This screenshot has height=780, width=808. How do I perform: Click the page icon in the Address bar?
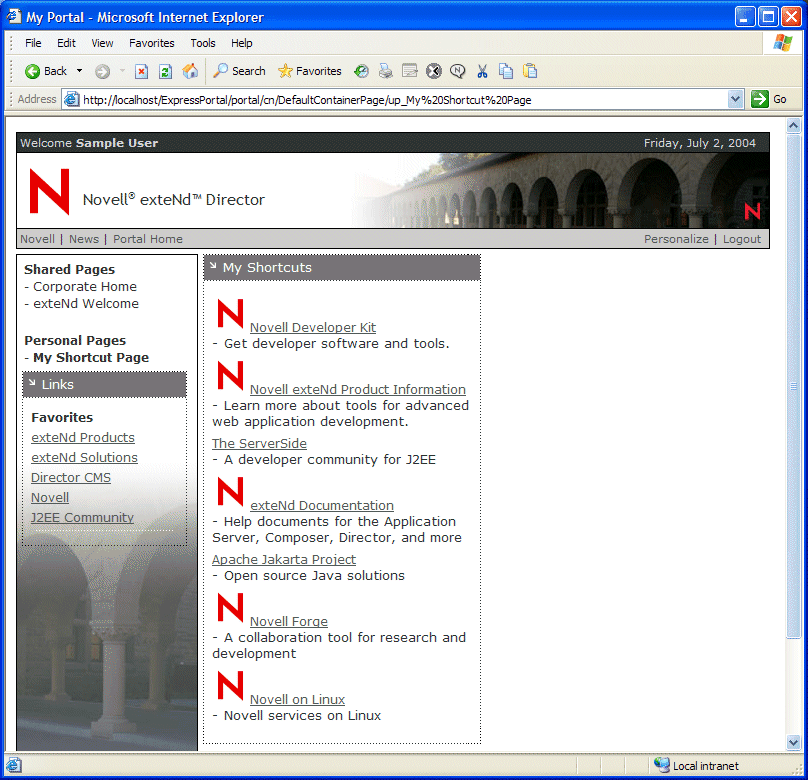(x=72, y=99)
